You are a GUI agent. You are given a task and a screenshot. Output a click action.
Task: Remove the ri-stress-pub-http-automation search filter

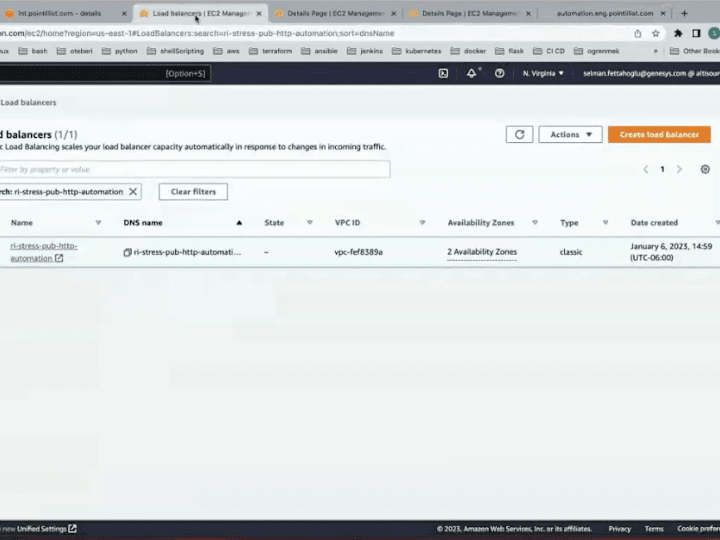[x=133, y=192]
